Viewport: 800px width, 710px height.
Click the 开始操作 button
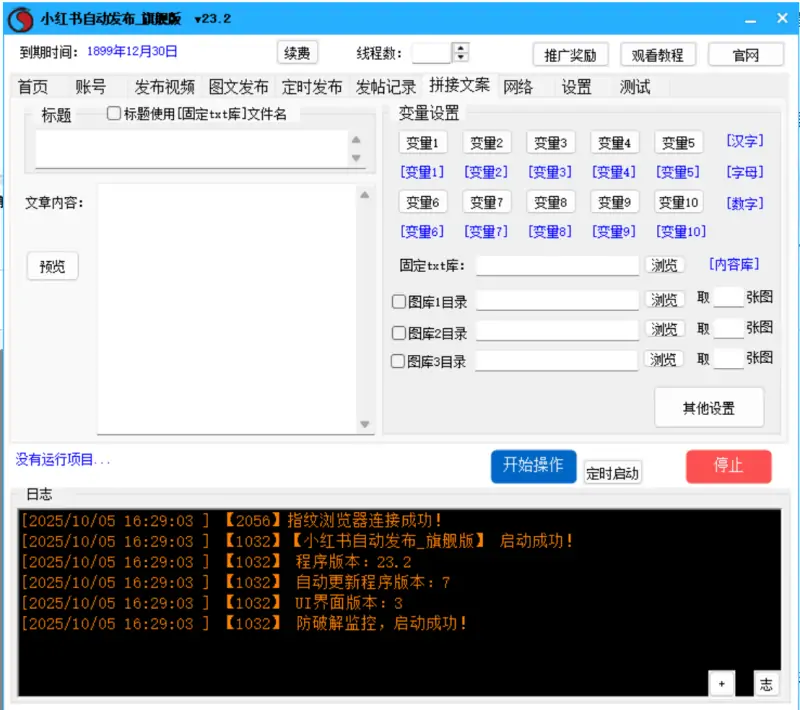533,466
